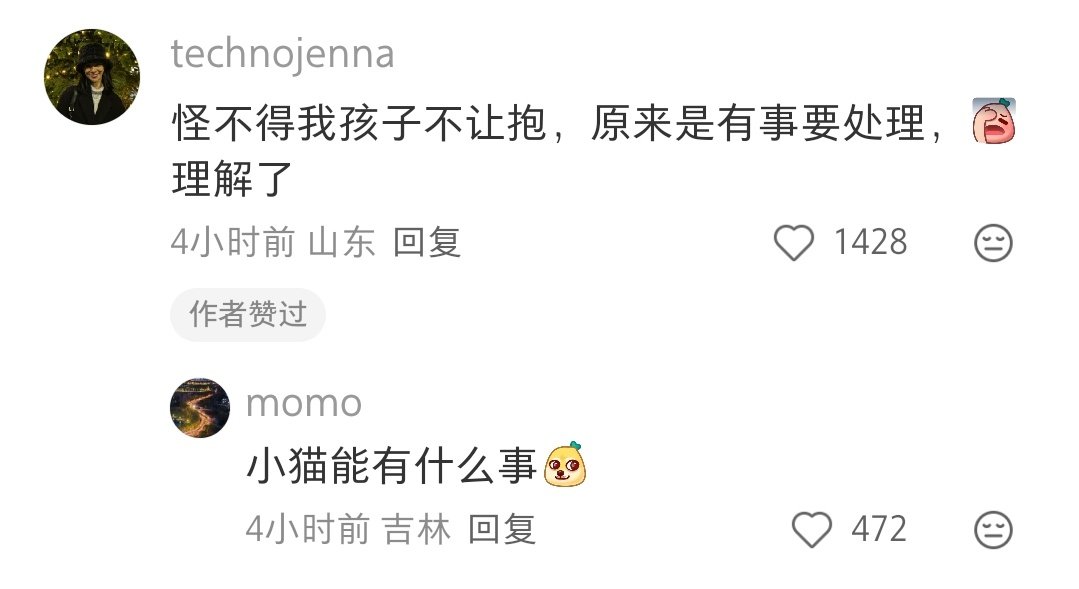The width and height of the screenshot is (1079, 589).
Task: Click the facepalm emoji in technojenna's comment
Action: (994, 121)
